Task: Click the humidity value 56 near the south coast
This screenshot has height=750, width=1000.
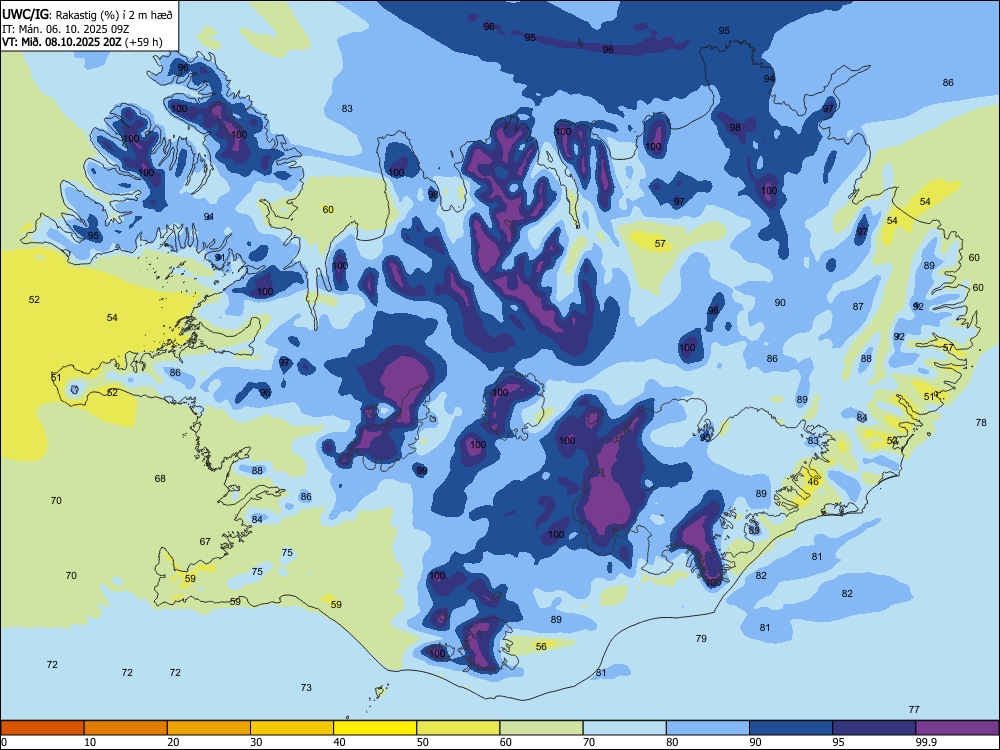Action: pyautogui.click(x=541, y=647)
